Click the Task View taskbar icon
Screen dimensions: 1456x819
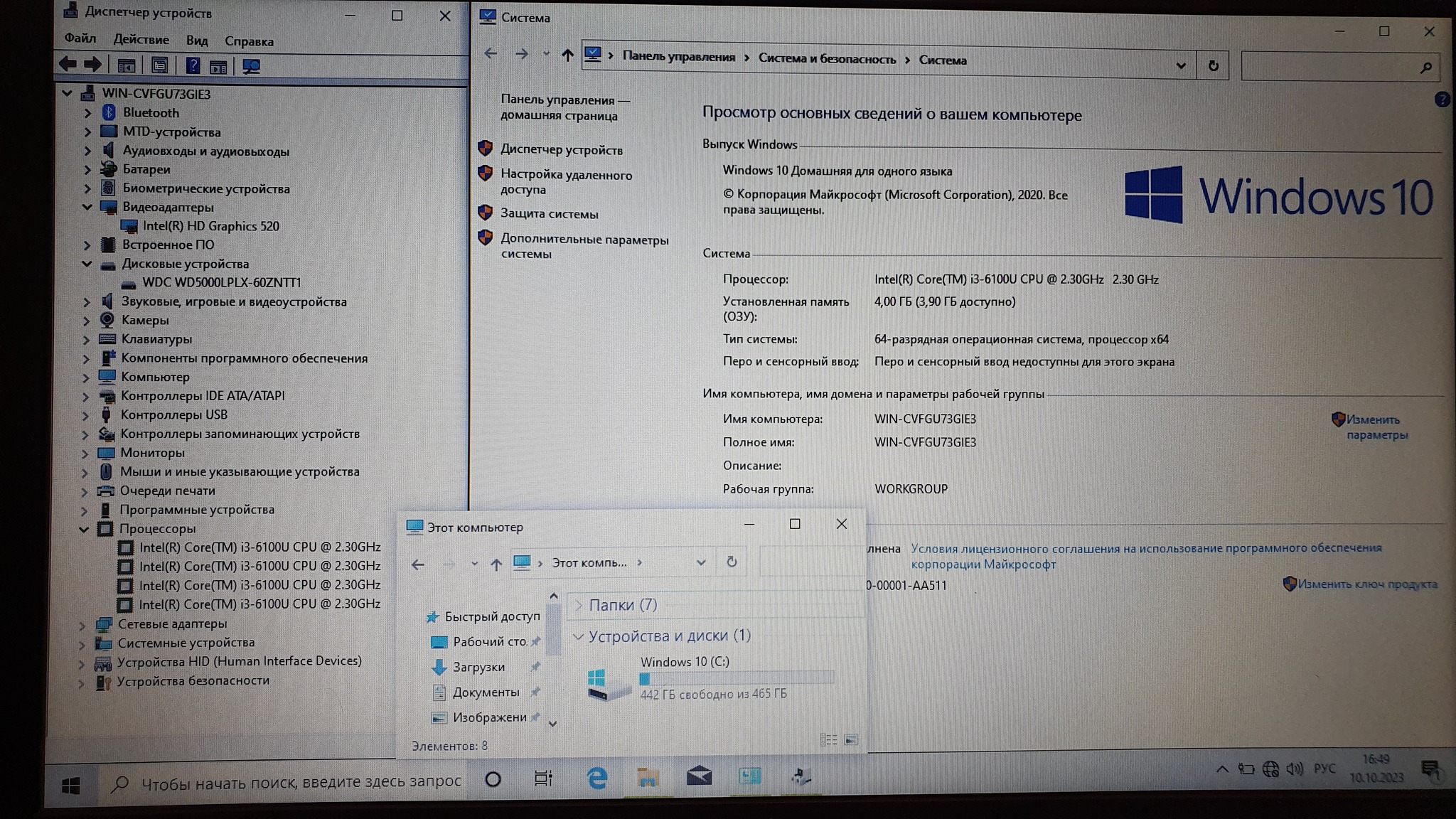pos(543,779)
